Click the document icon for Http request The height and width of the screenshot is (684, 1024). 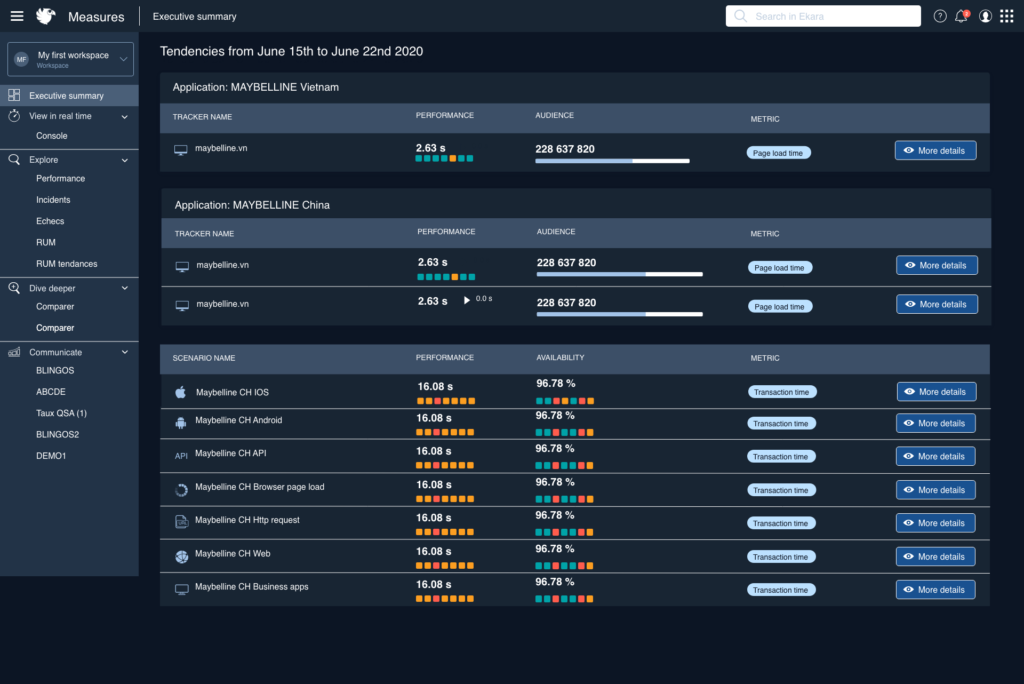(x=182, y=522)
